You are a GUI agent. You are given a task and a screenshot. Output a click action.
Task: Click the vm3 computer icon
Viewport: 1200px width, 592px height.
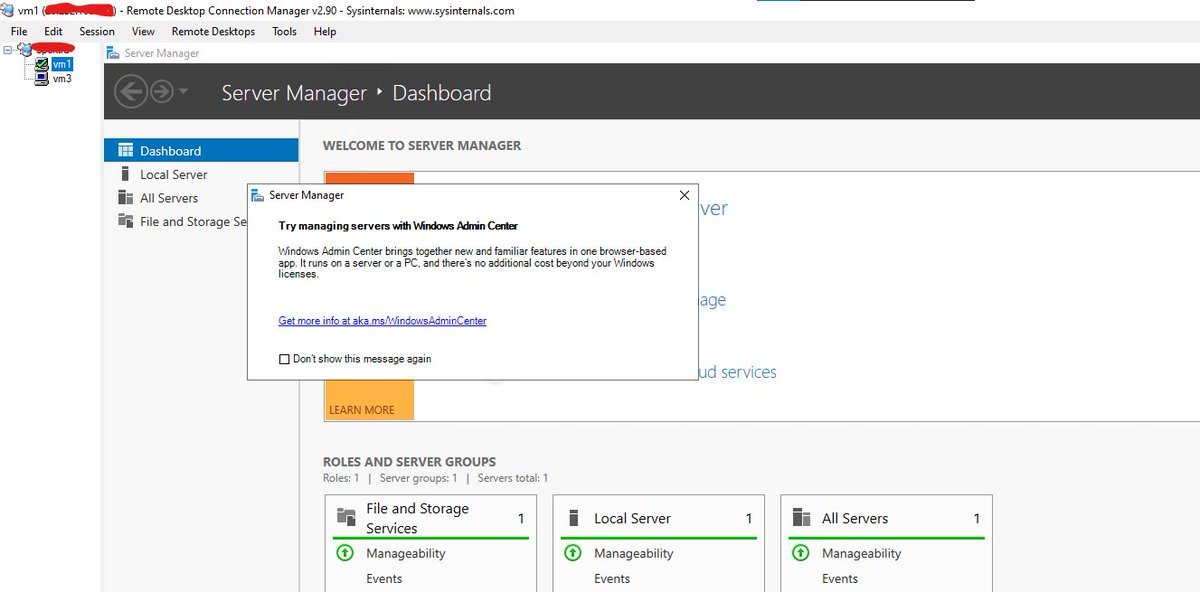coord(41,78)
